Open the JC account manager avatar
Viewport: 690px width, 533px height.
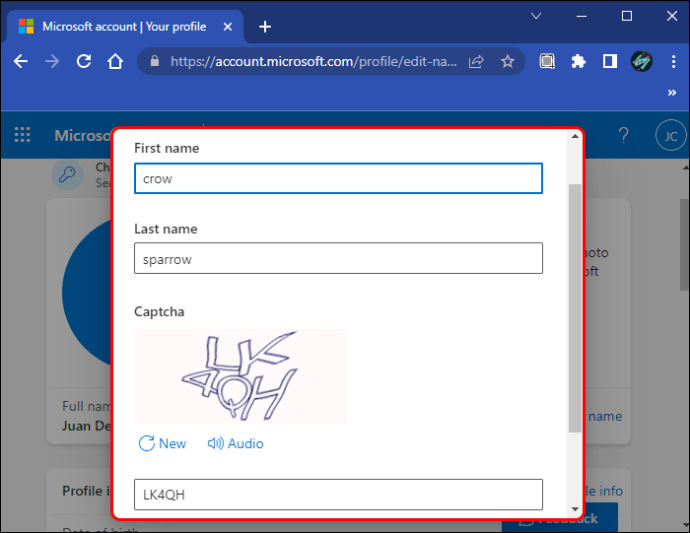pos(671,136)
